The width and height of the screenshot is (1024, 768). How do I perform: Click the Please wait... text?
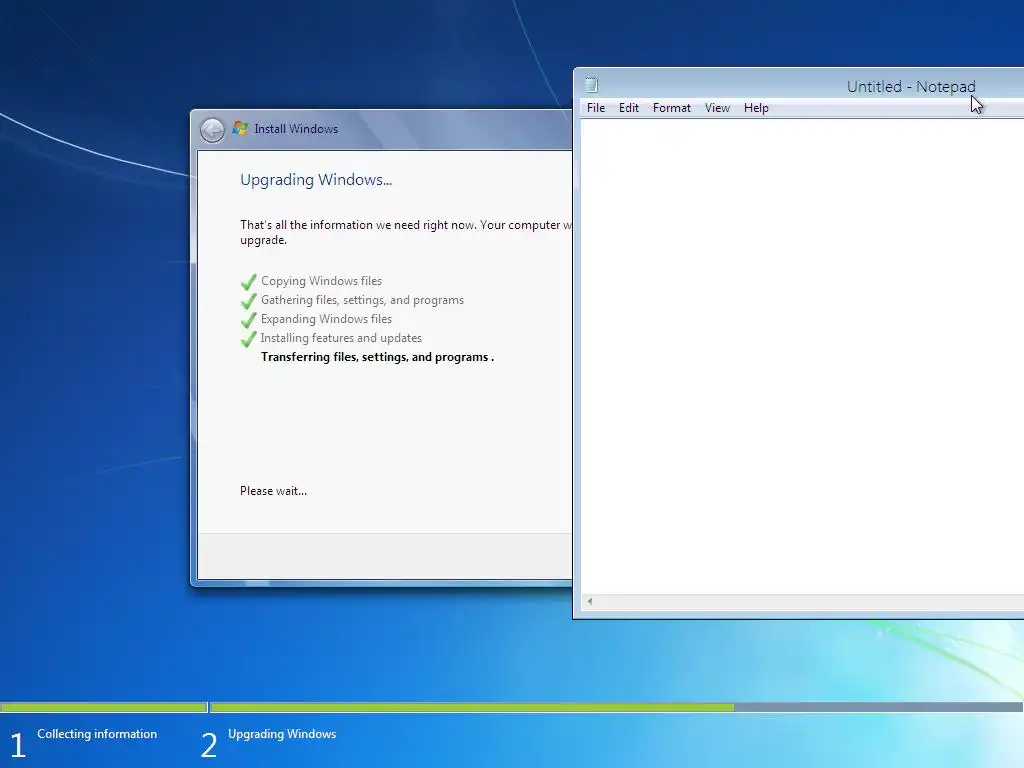click(x=273, y=490)
